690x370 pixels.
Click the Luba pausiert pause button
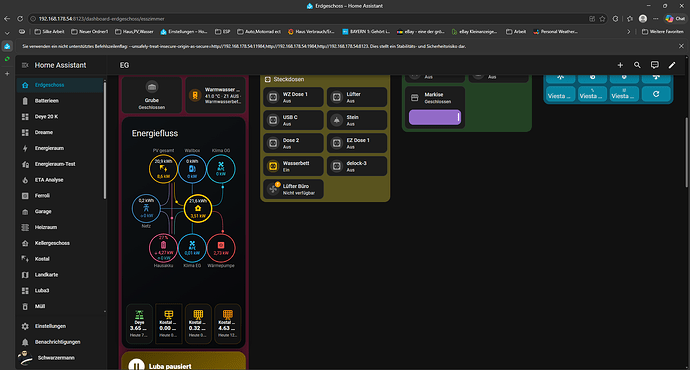(136, 366)
